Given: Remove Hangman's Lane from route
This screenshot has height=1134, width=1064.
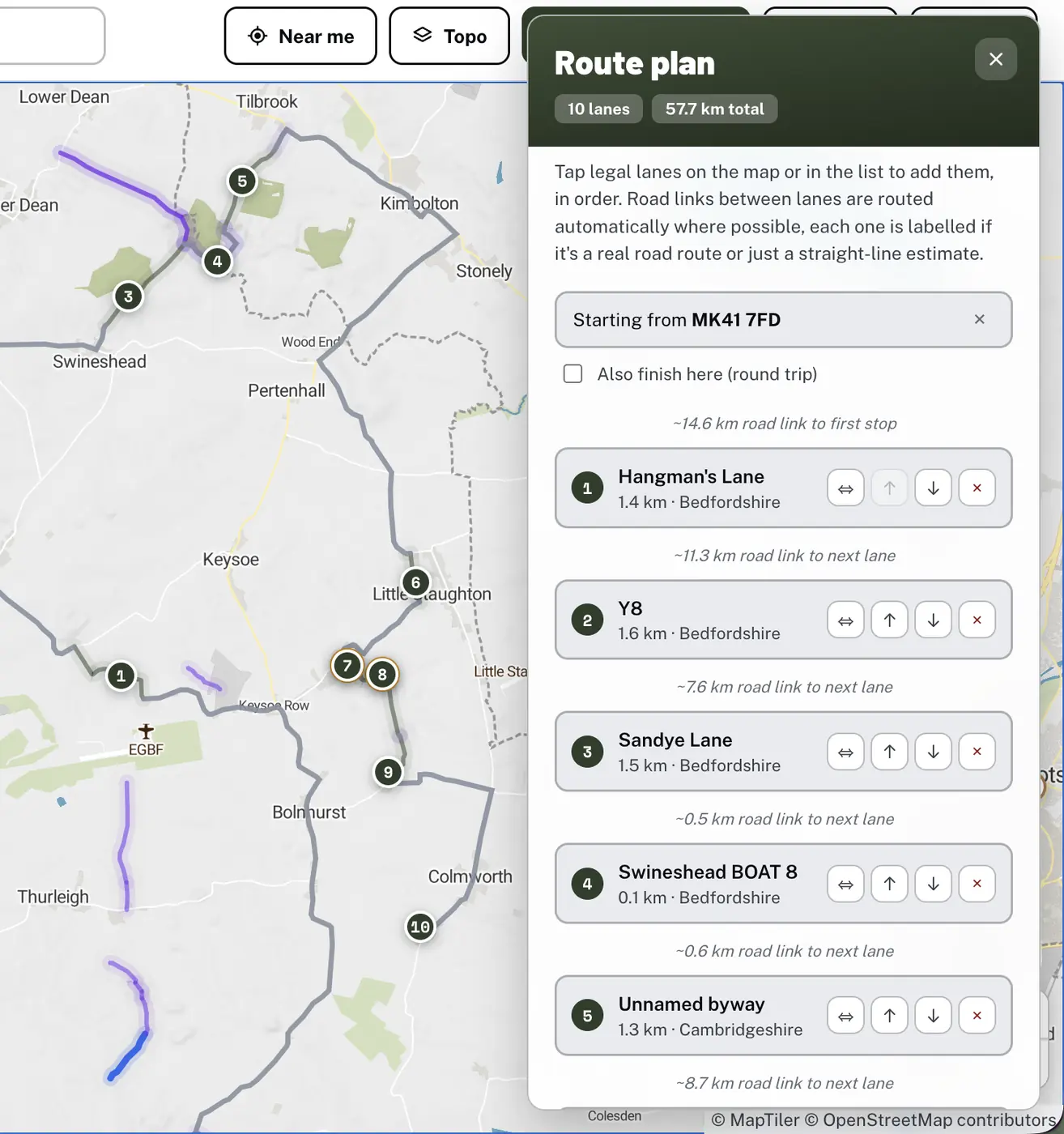Looking at the screenshot, I should 977,488.
